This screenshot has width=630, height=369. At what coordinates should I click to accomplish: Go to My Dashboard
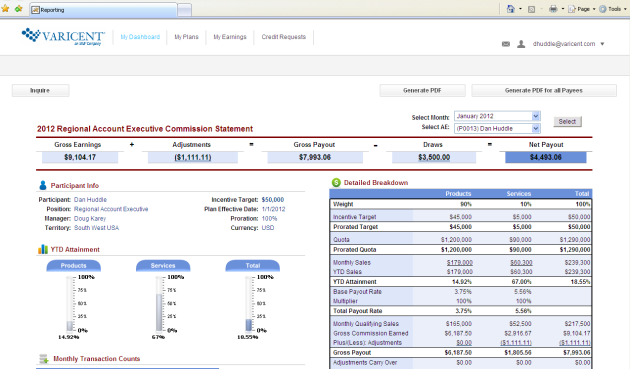coord(140,37)
